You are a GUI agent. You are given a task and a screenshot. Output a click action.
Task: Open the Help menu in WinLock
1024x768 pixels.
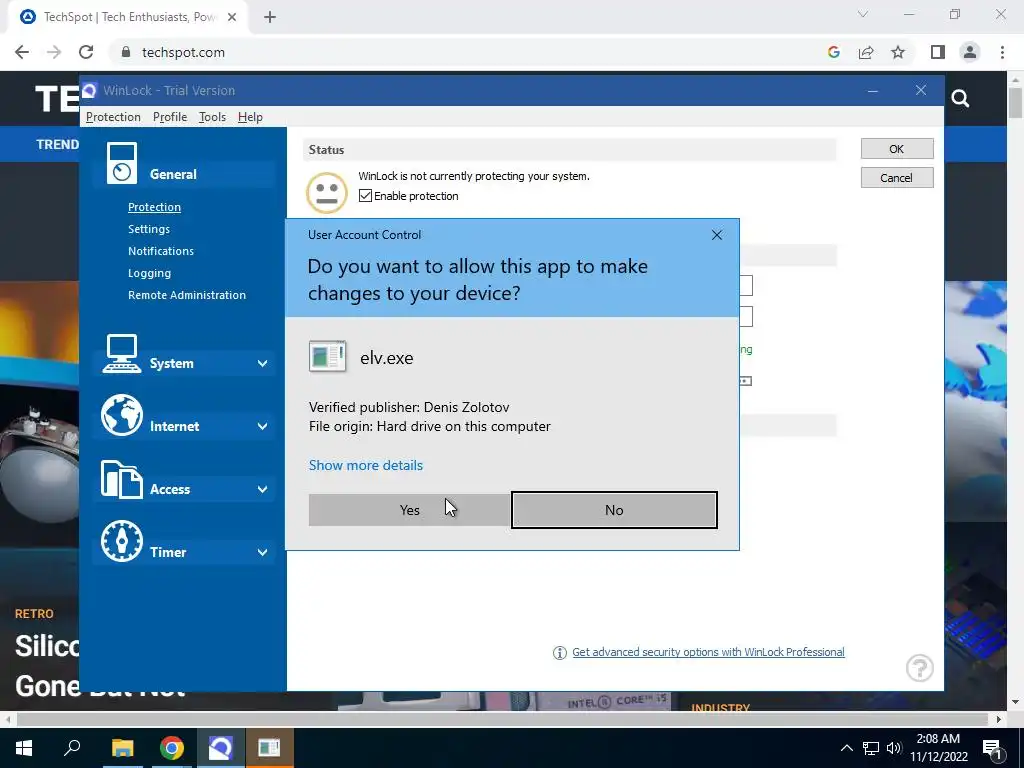(x=250, y=117)
